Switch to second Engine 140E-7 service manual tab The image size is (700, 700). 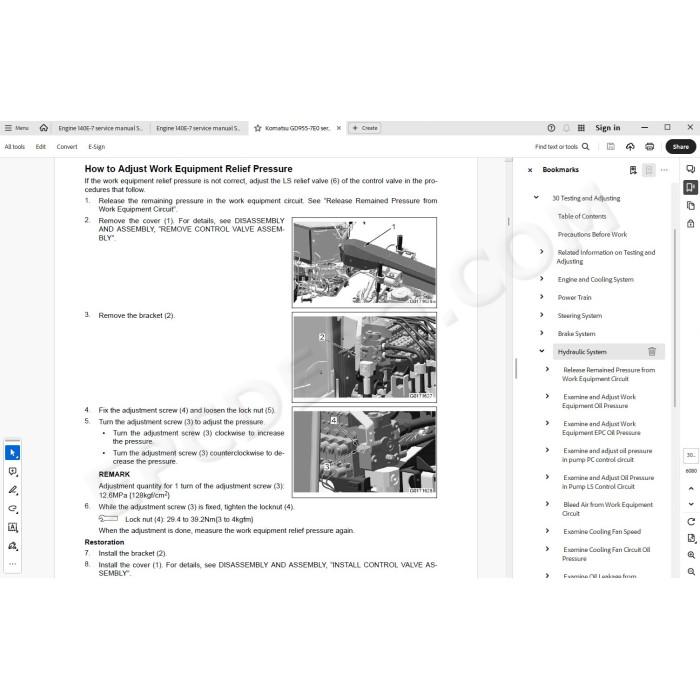pos(198,128)
